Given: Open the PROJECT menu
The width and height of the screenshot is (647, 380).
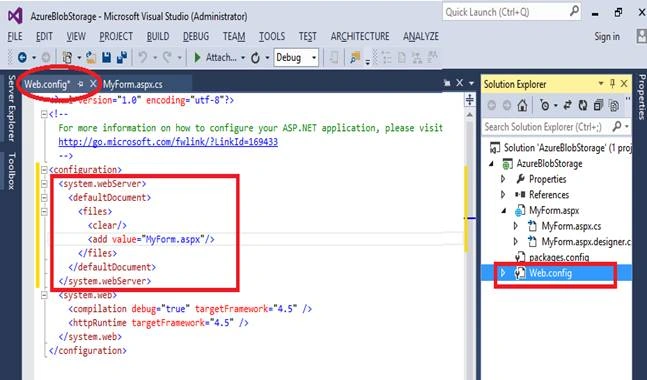Looking at the screenshot, I should [x=116, y=36].
